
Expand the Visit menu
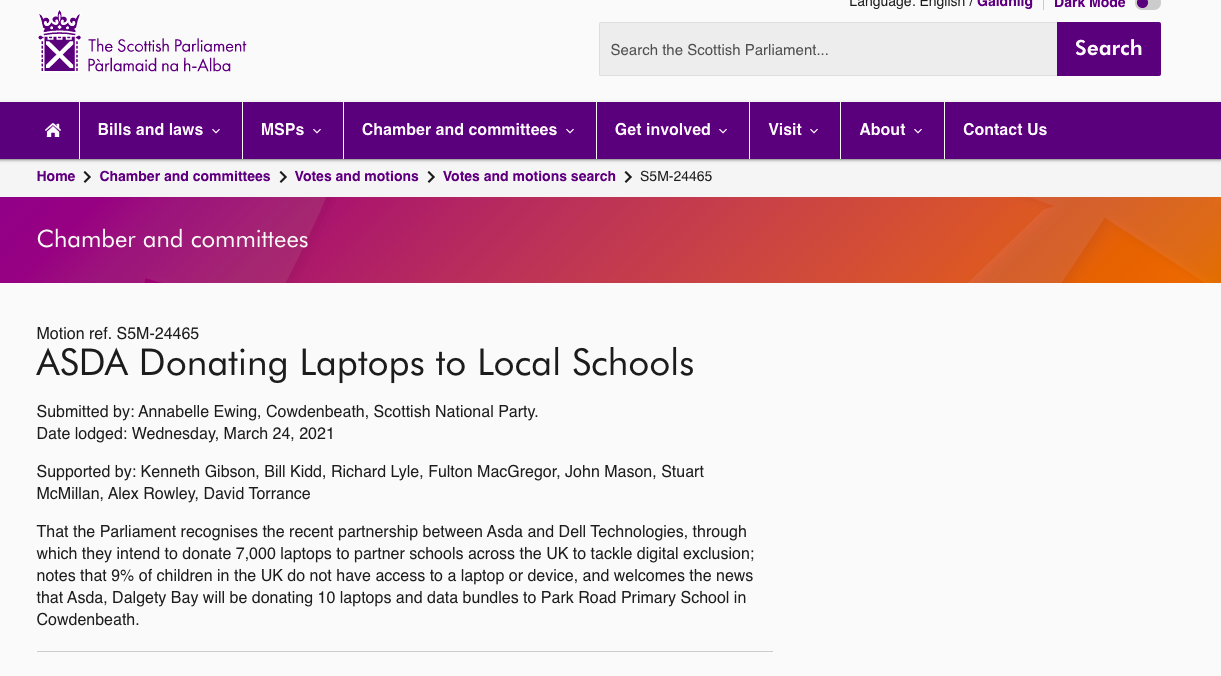pos(794,130)
